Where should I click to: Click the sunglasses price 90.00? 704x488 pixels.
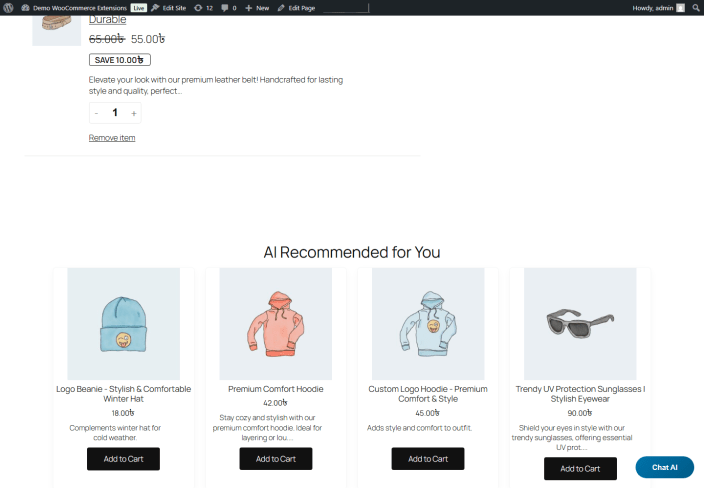tap(580, 413)
